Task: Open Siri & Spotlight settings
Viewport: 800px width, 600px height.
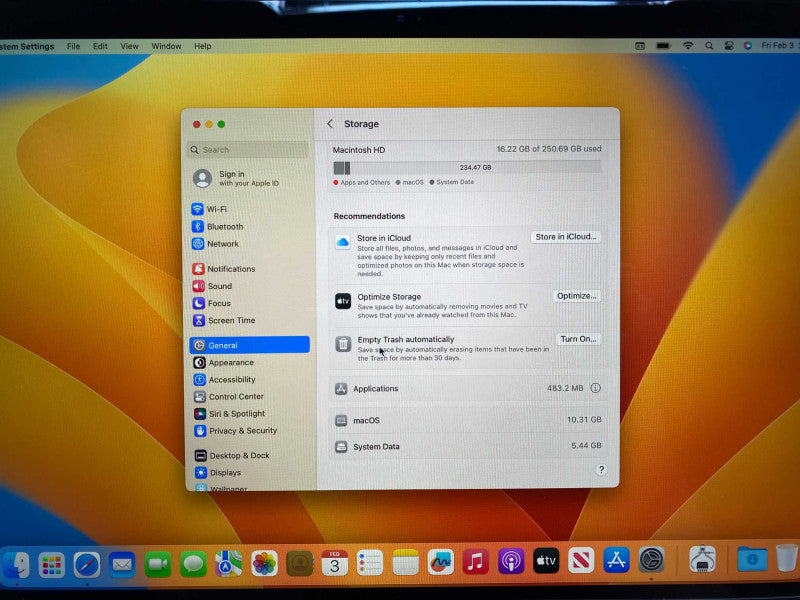Action: point(230,414)
